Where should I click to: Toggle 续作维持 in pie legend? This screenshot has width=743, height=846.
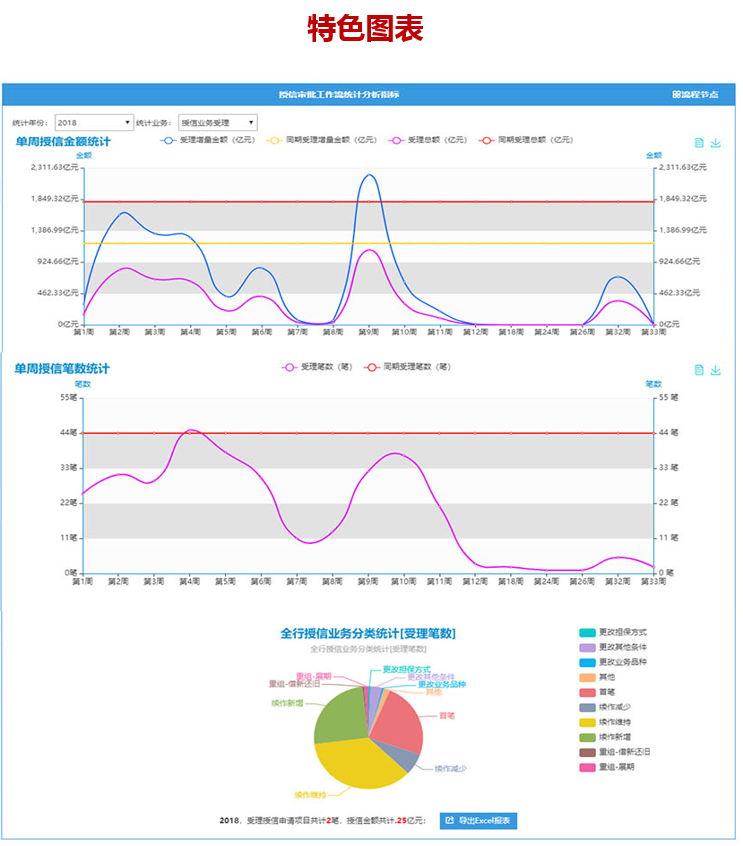pos(605,722)
